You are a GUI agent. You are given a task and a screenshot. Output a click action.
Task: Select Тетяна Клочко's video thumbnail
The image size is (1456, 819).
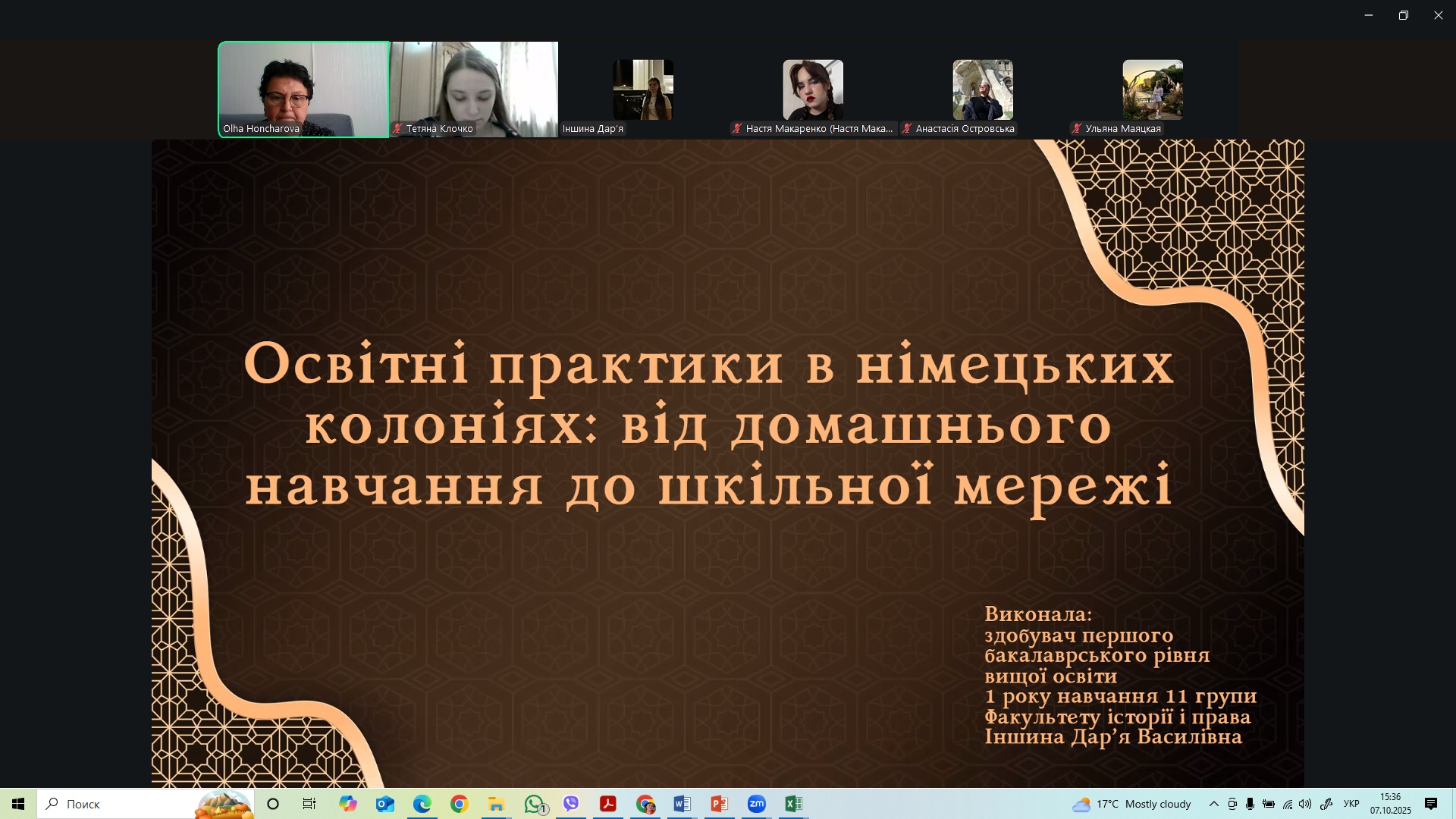click(475, 89)
